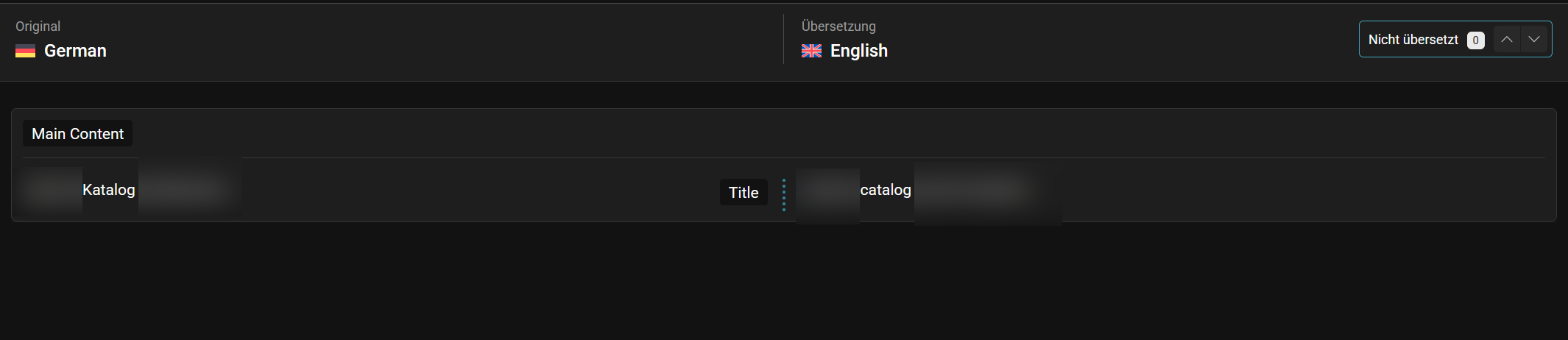Click blurred text before 'catalog' in translation

pyautogui.click(x=827, y=195)
